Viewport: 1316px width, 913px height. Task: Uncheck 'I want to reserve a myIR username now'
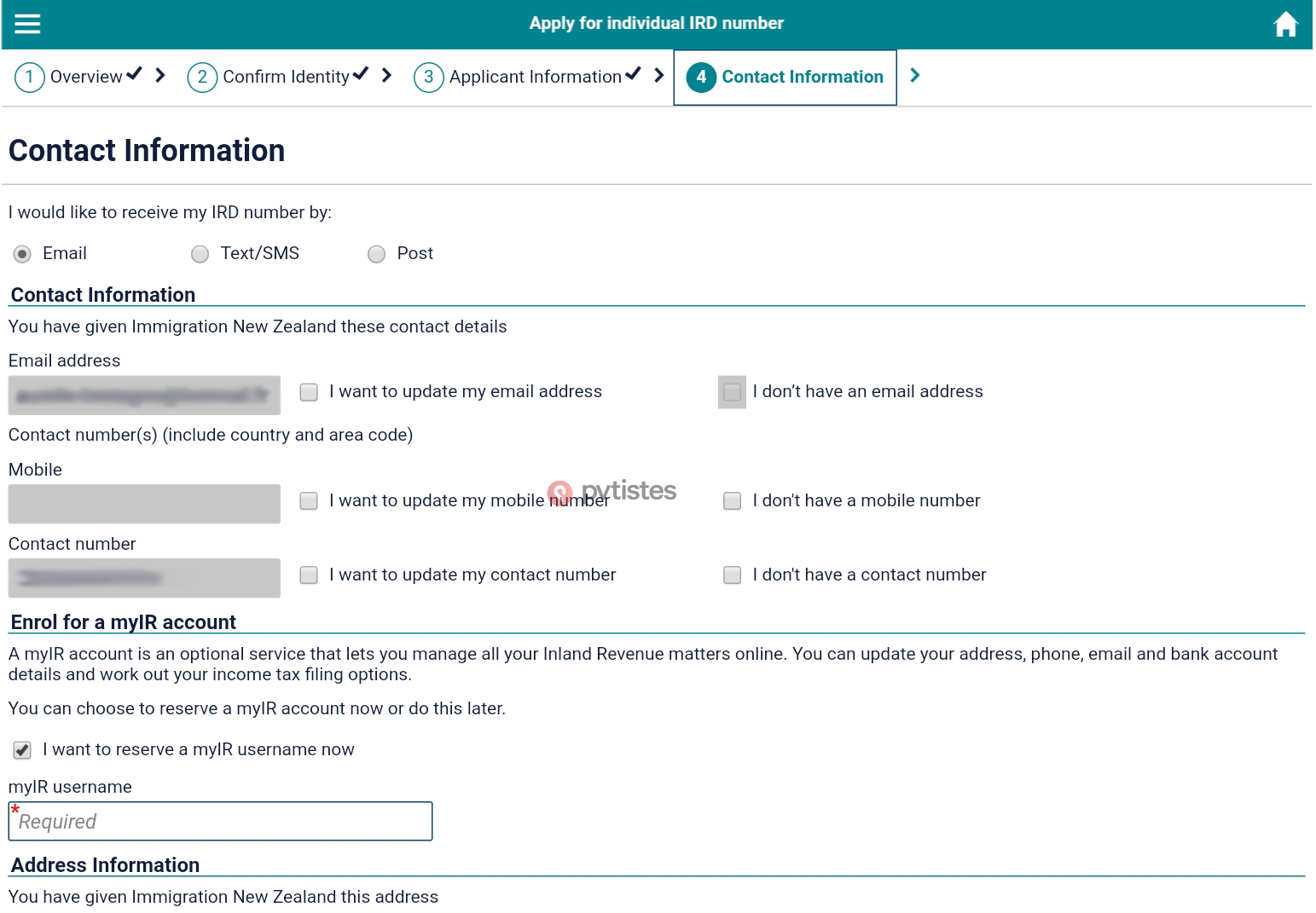[x=22, y=750]
